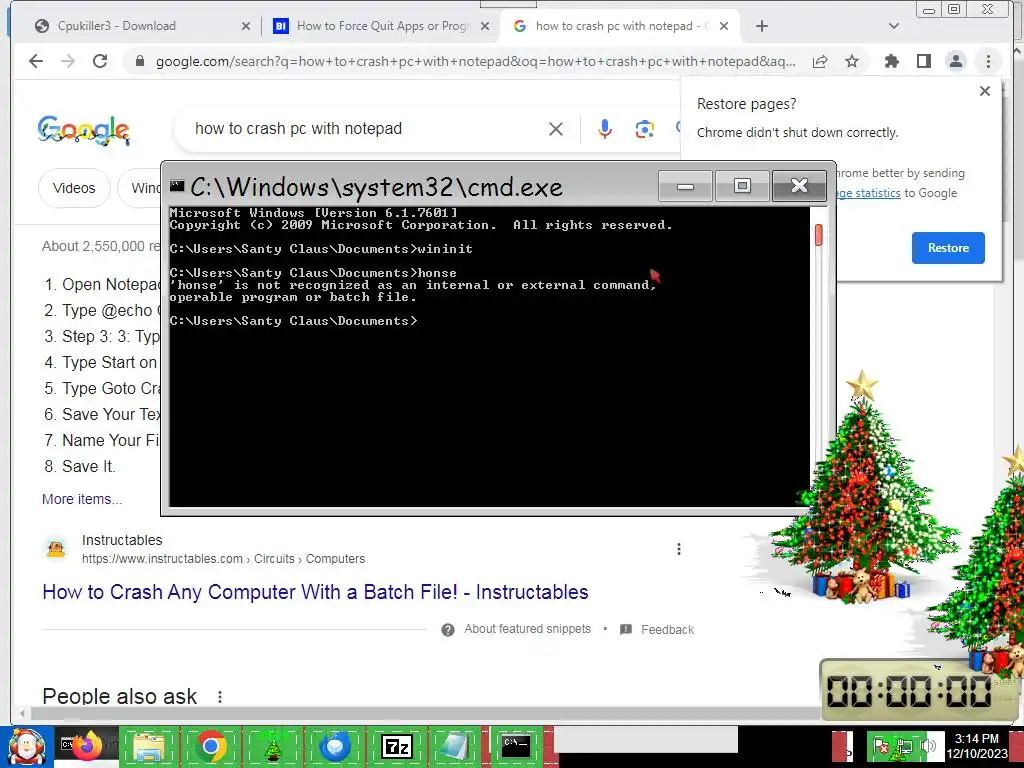
Task: Click the cmd.exe vertical scrollbar thumb
Action: click(819, 235)
